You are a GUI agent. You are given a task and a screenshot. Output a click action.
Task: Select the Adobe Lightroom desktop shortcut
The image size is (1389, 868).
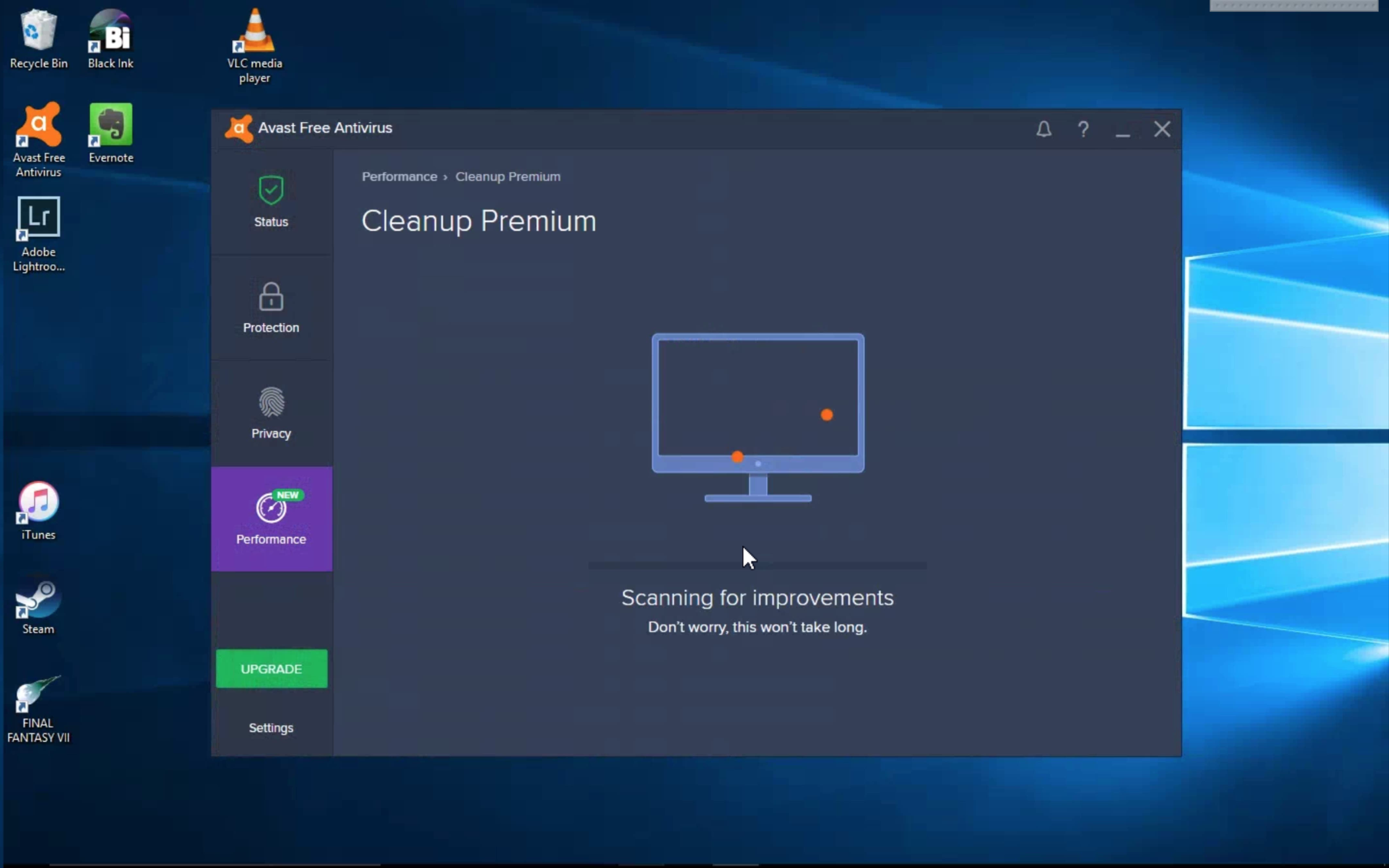(39, 235)
